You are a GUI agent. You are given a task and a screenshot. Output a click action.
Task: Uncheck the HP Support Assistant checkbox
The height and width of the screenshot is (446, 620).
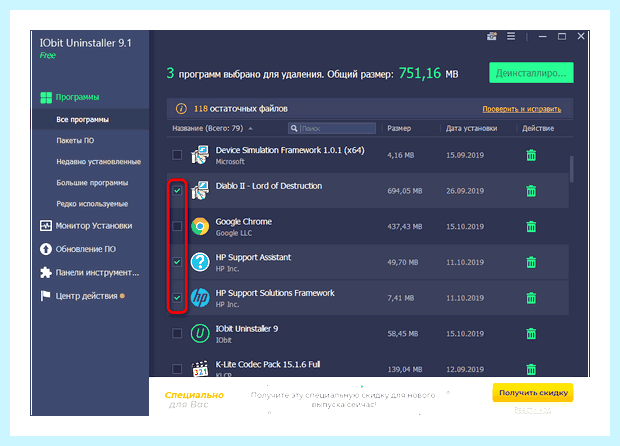177,262
